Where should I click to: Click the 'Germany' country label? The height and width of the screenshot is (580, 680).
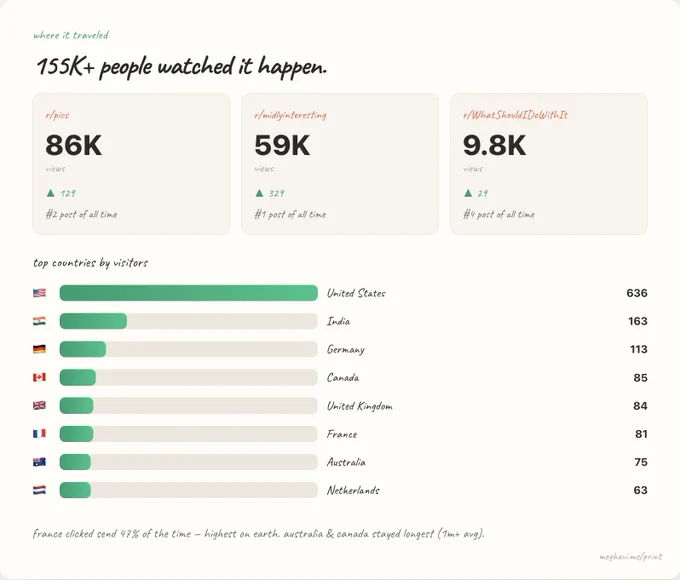point(346,350)
